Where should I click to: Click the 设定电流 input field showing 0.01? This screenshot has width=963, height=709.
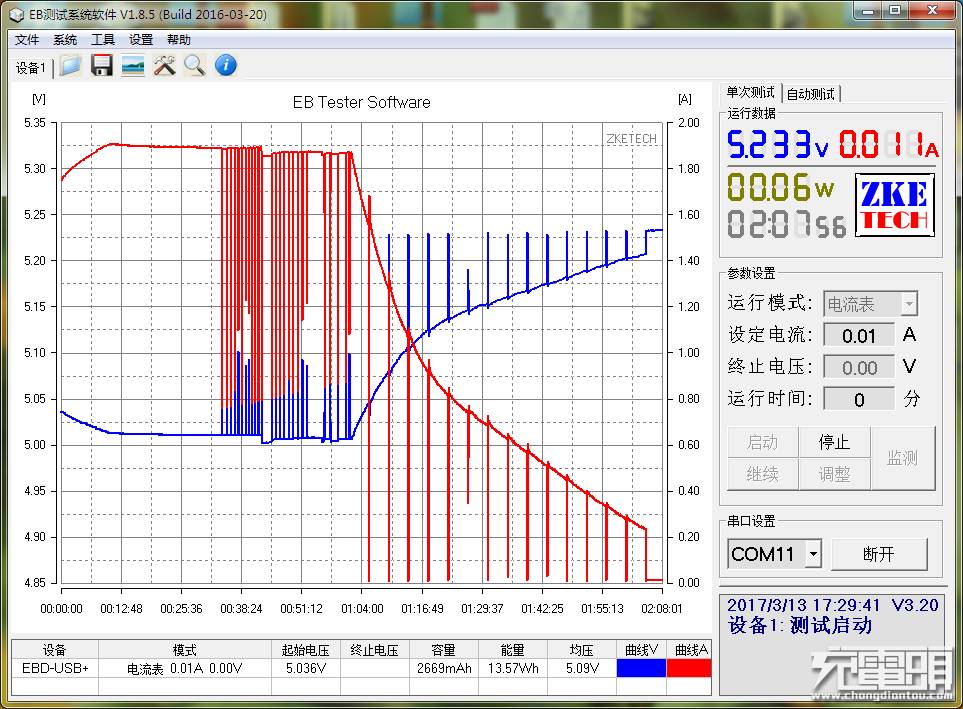tap(859, 335)
